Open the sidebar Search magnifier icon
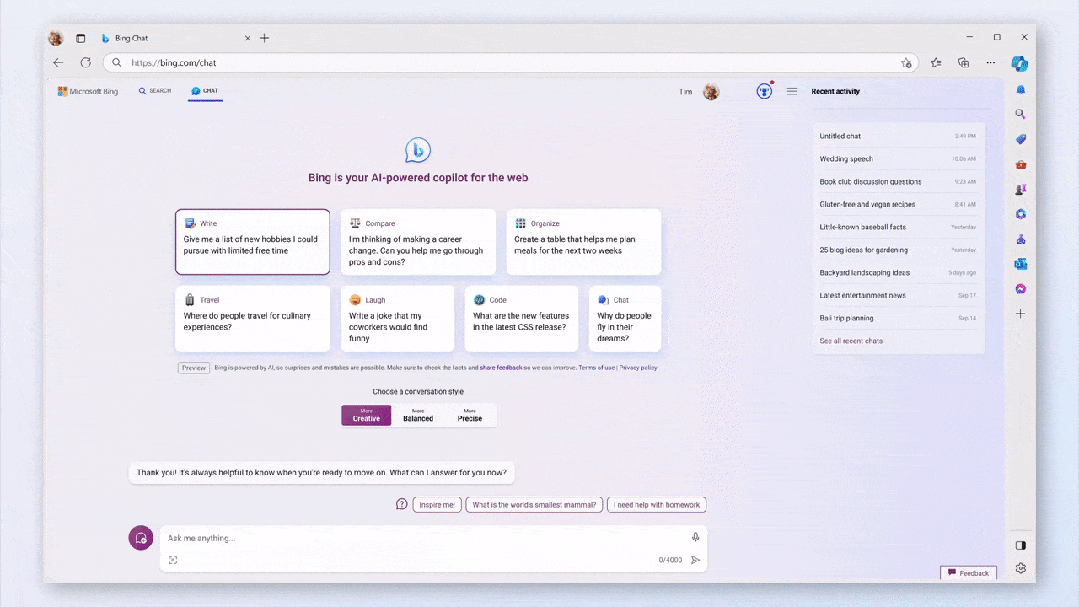This screenshot has height=607, width=1079. pyautogui.click(x=1021, y=114)
